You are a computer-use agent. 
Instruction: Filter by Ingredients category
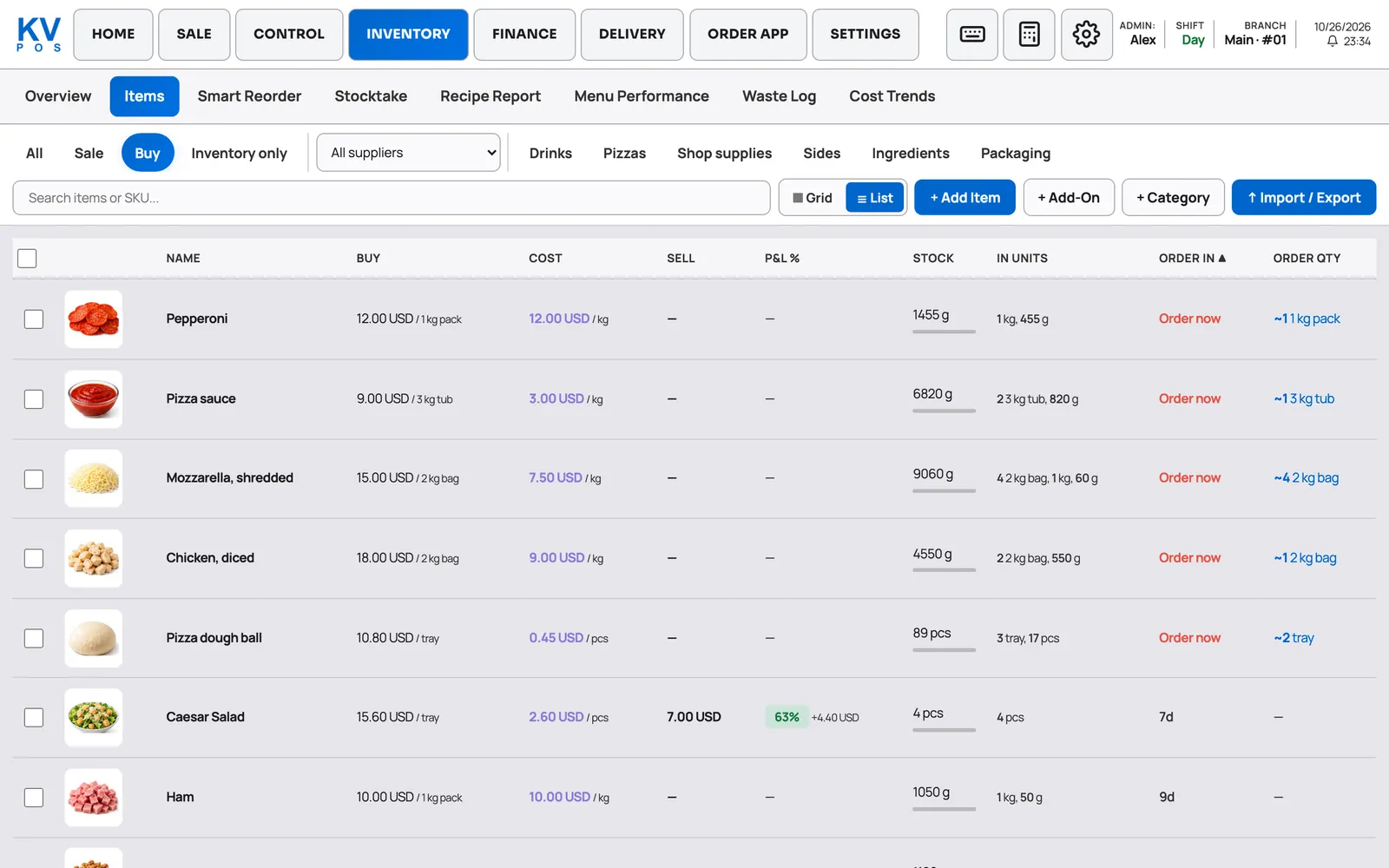tap(910, 153)
